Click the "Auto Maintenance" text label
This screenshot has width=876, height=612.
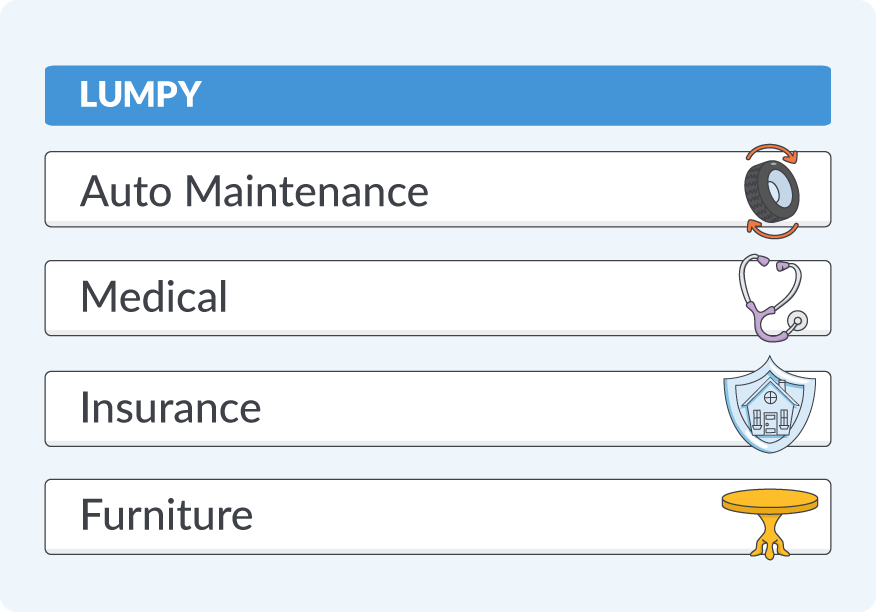coord(254,190)
